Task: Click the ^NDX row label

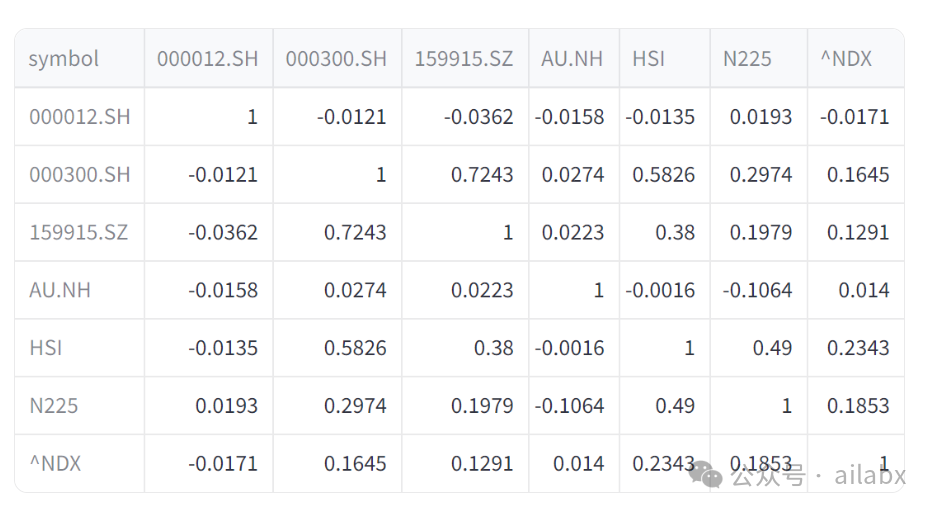Action: (x=55, y=464)
